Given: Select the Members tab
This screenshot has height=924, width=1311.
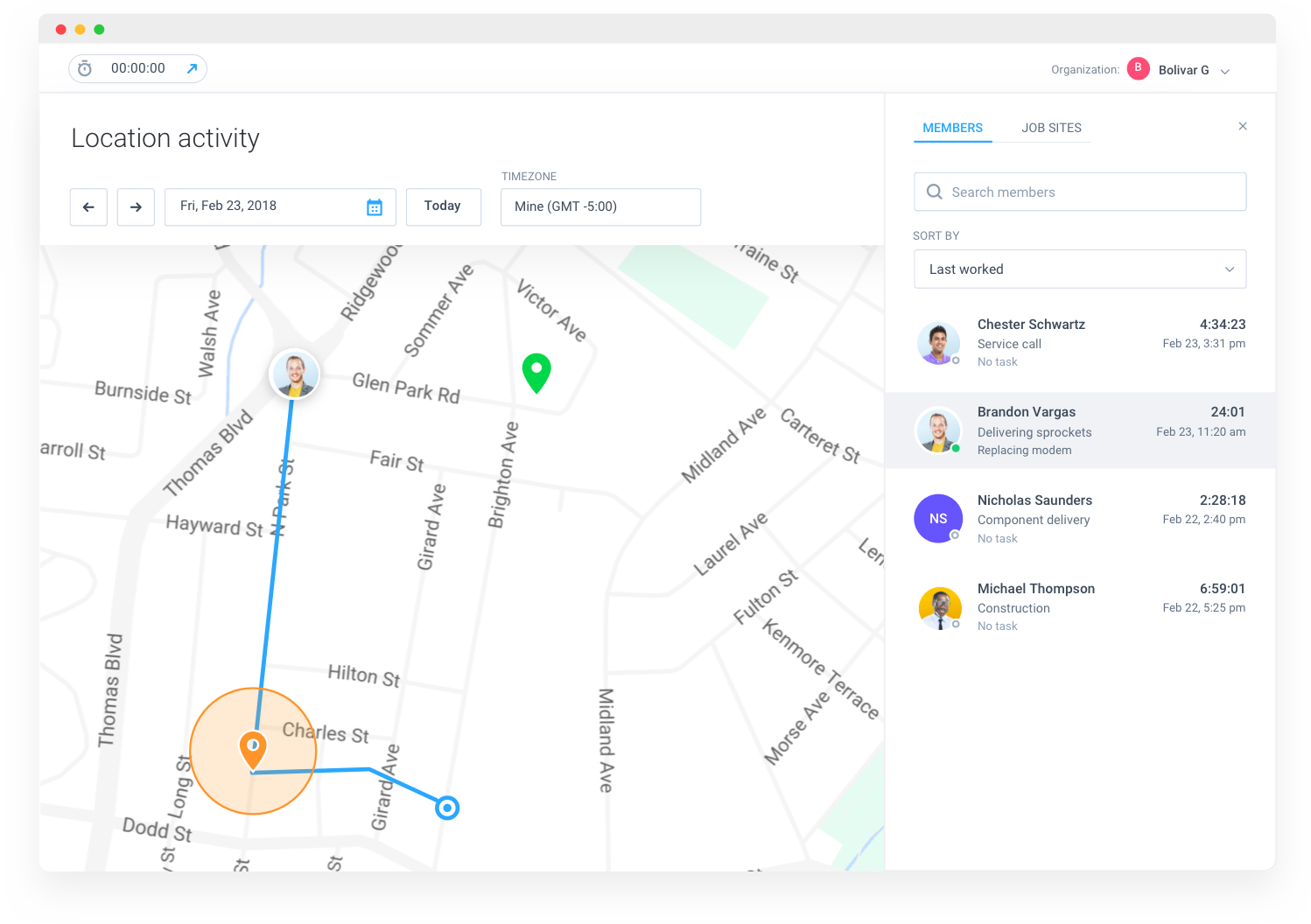Looking at the screenshot, I should [952, 128].
